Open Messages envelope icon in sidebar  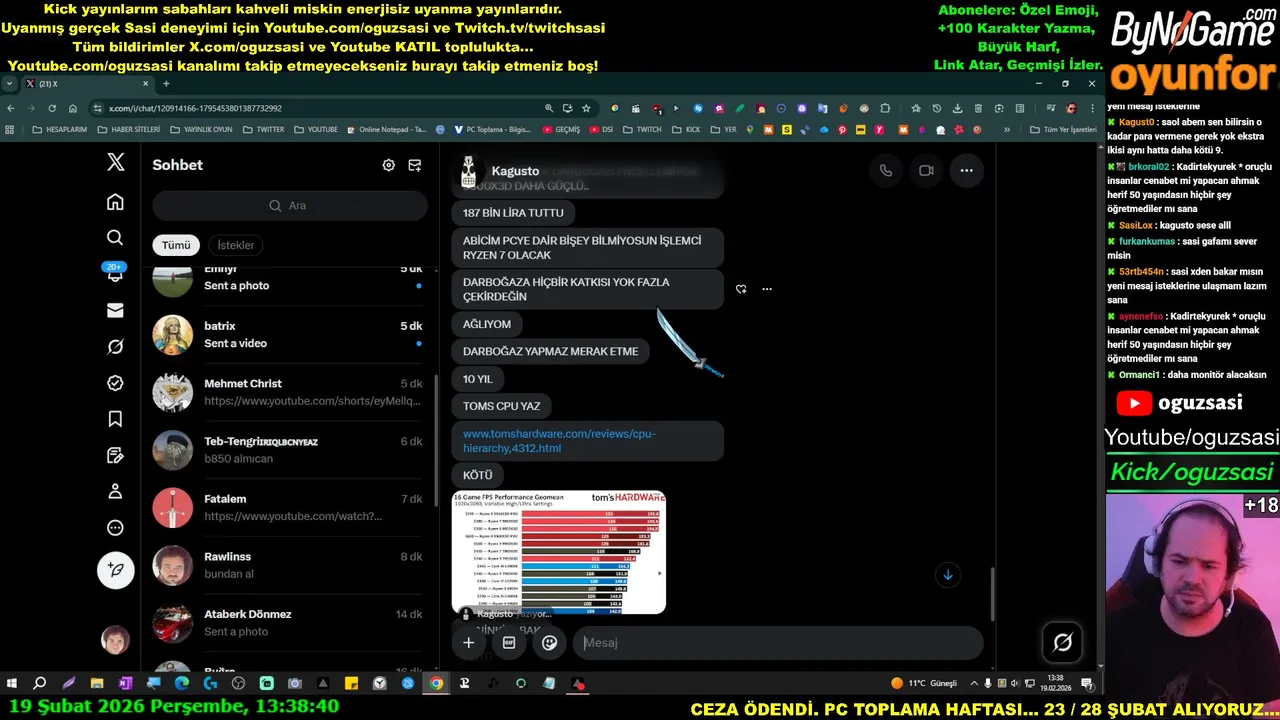pos(115,311)
